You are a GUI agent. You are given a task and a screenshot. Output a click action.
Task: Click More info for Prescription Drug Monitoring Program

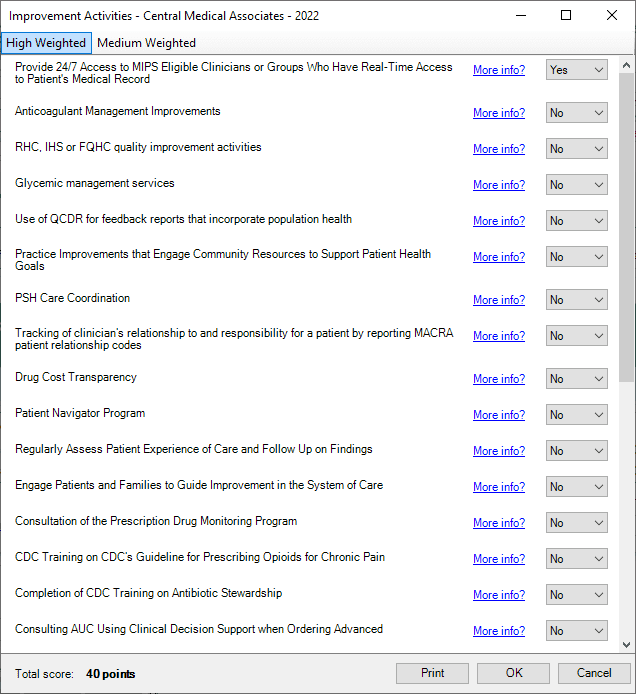tap(498, 523)
